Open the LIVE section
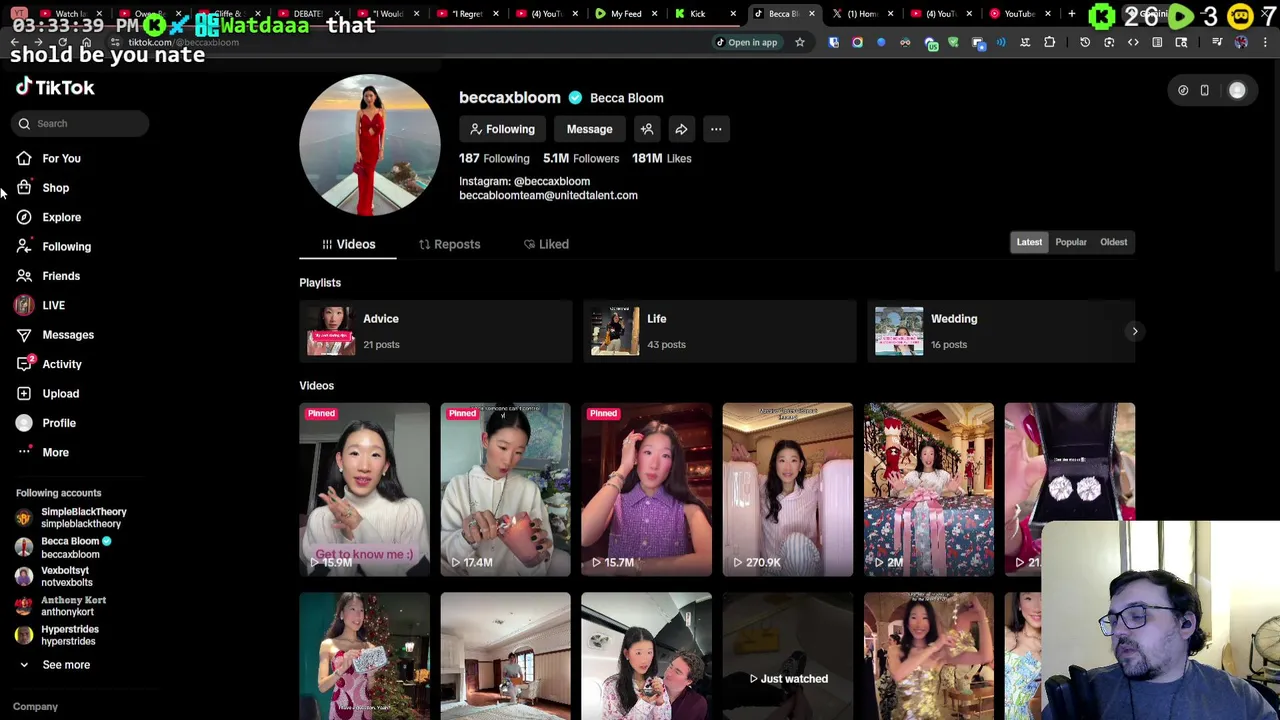Image resolution: width=1280 pixels, height=720 pixels. [x=53, y=305]
